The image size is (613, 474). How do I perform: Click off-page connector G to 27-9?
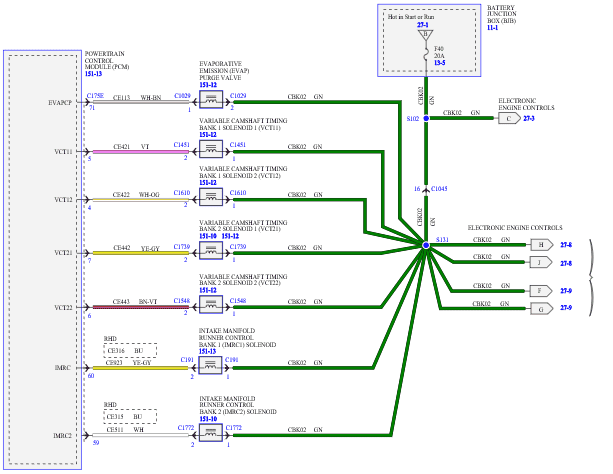542,309
